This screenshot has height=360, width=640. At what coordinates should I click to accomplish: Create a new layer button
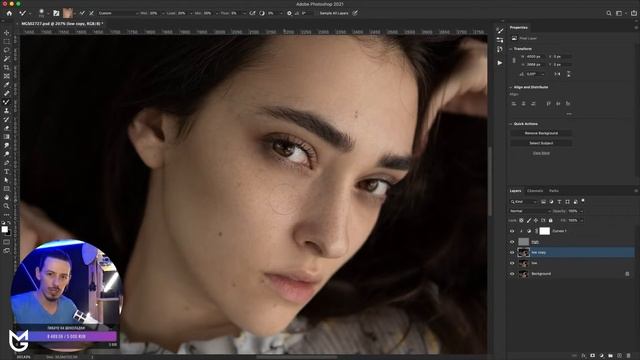(619, 356)
